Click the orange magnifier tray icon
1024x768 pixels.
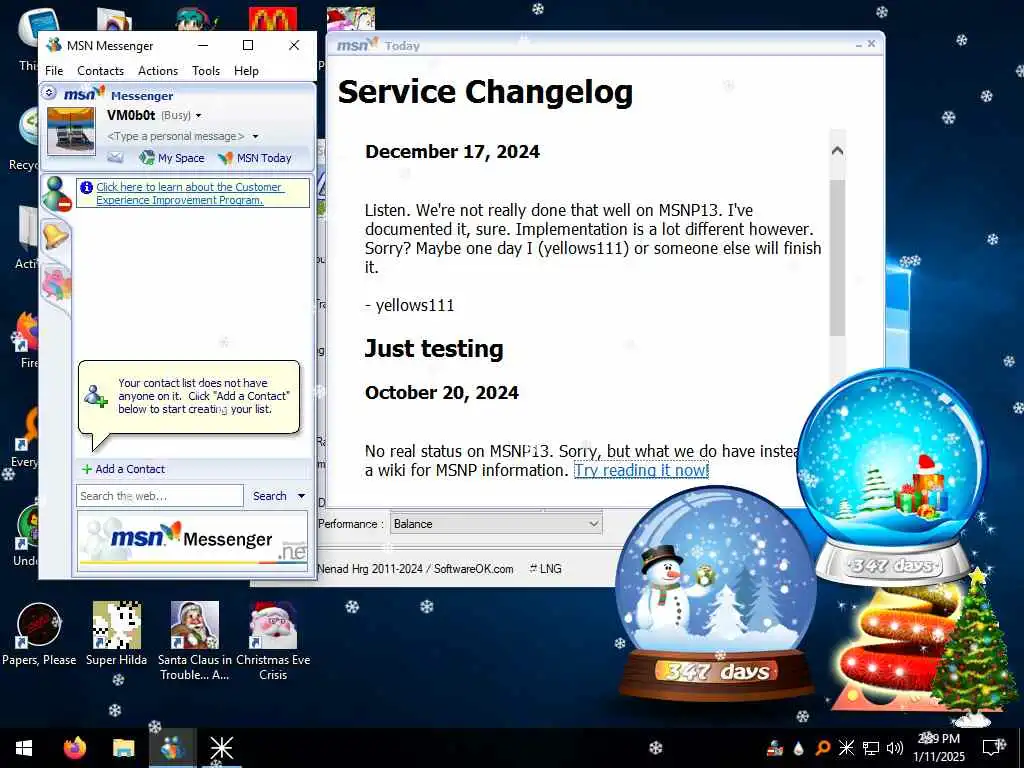822,748
